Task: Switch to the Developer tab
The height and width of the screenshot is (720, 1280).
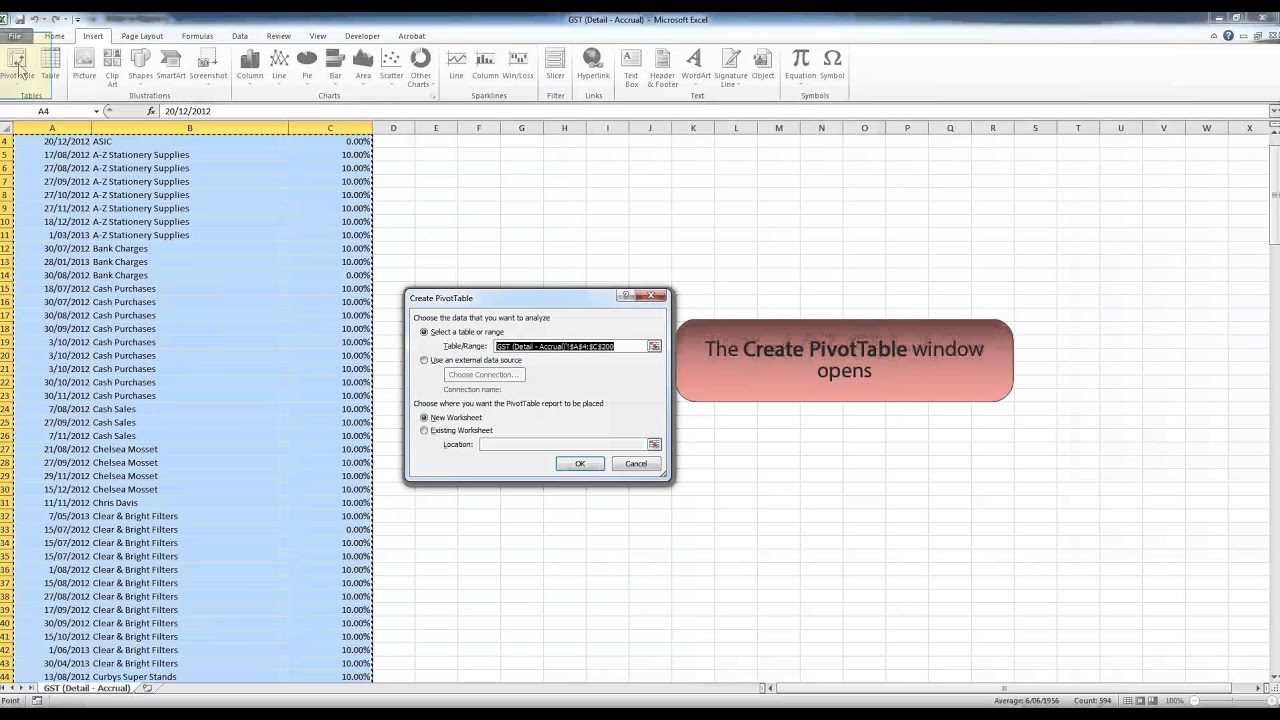Action: [363, 36]
